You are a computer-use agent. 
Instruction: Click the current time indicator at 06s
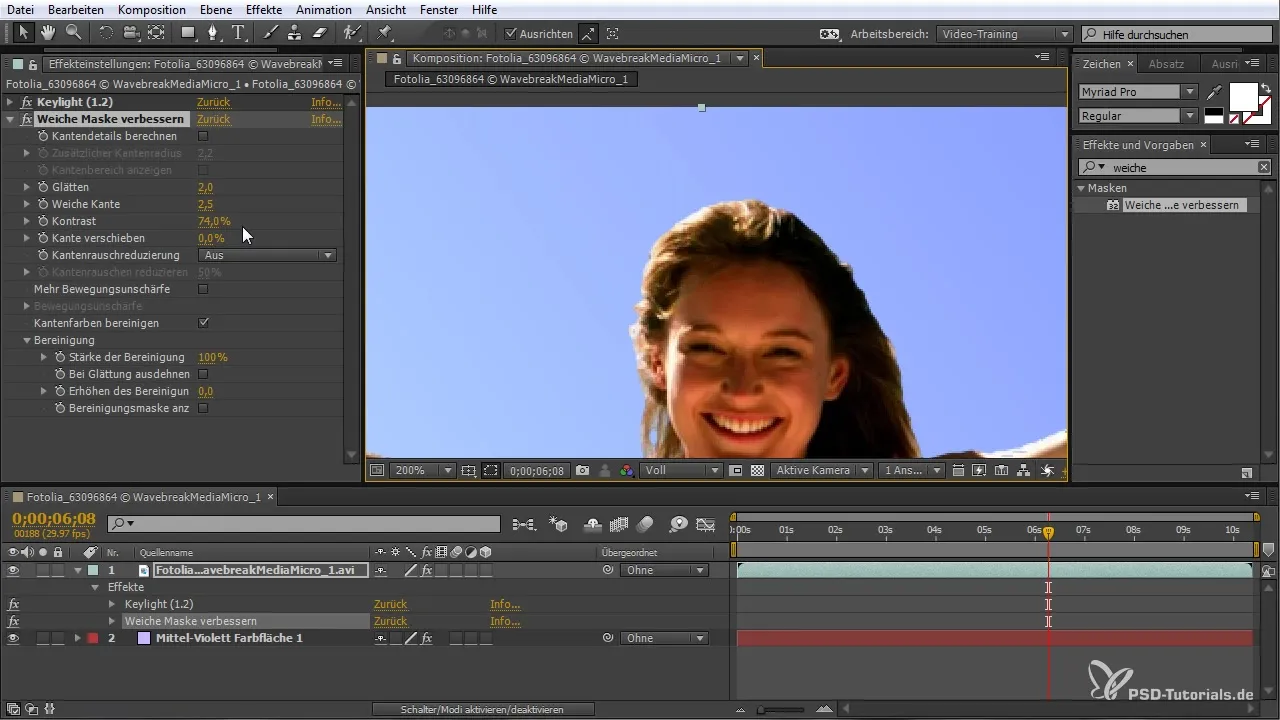coord(1048,534)
